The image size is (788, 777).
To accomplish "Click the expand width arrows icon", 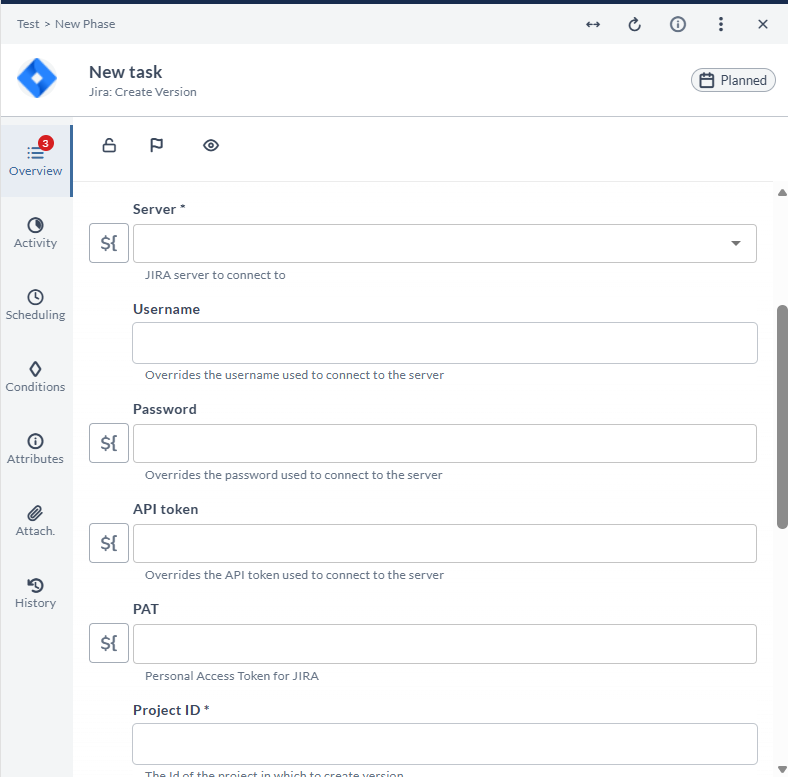I will pos(593,24).
